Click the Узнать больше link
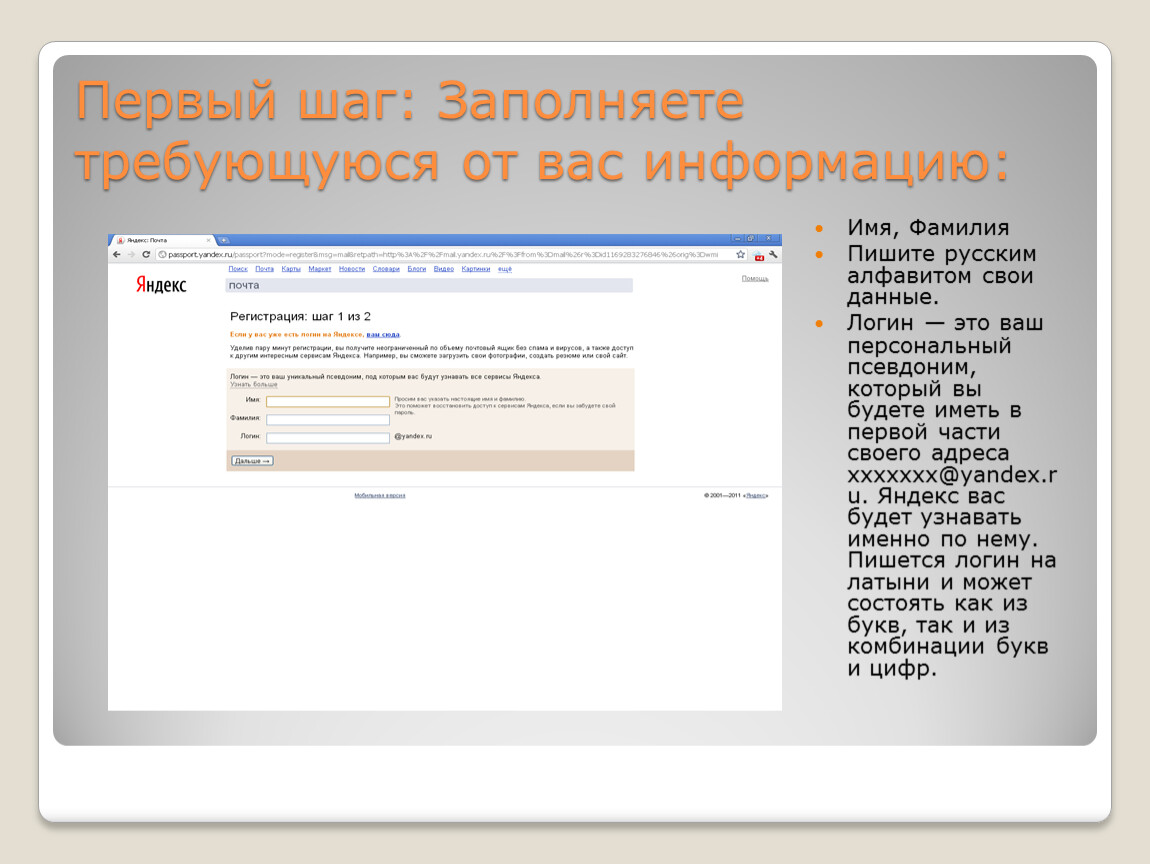The height and width of the screenshot is (864, 1150). [254, 384]
